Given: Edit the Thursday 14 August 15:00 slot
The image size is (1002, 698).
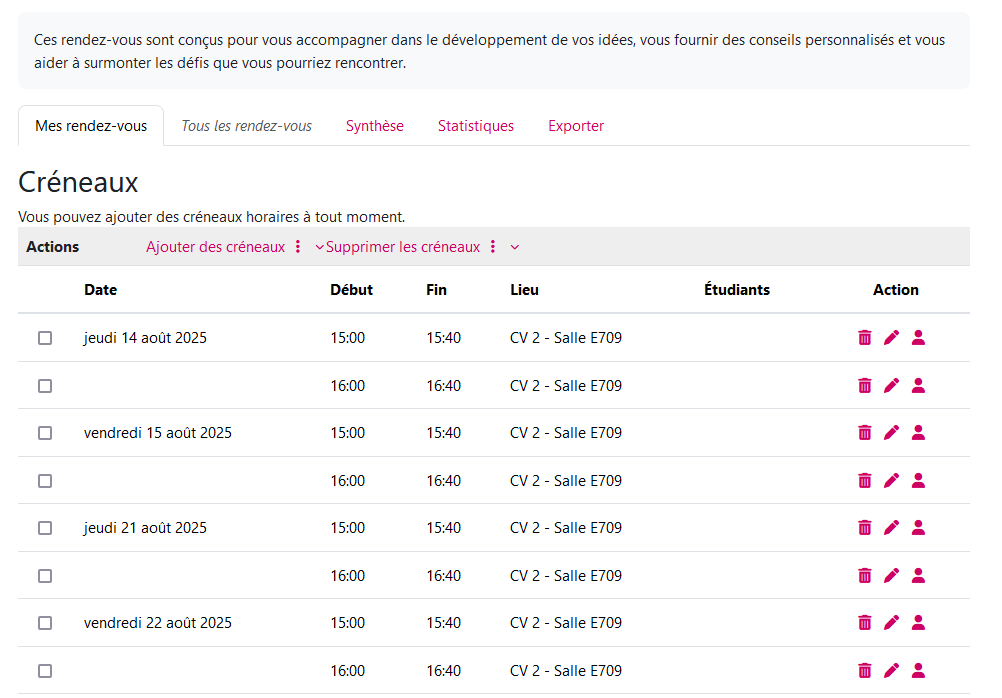Looking at the screenshot, I should (892, 338).
